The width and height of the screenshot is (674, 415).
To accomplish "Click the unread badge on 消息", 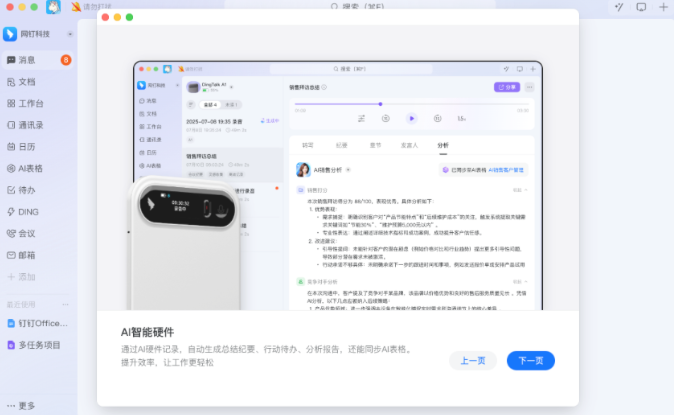I will [66, 60].
